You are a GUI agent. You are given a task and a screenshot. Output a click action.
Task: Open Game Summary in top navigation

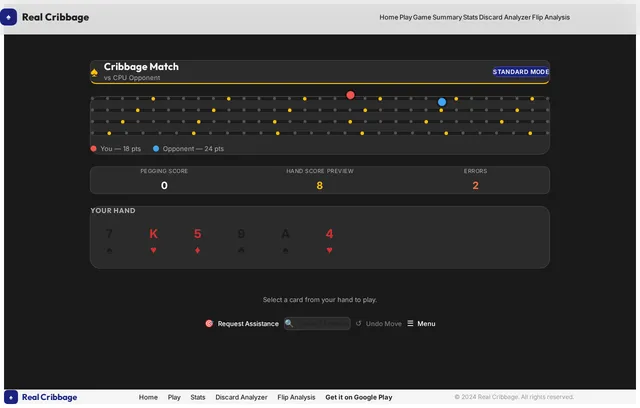pyautogui.click(x=437, y=17)
